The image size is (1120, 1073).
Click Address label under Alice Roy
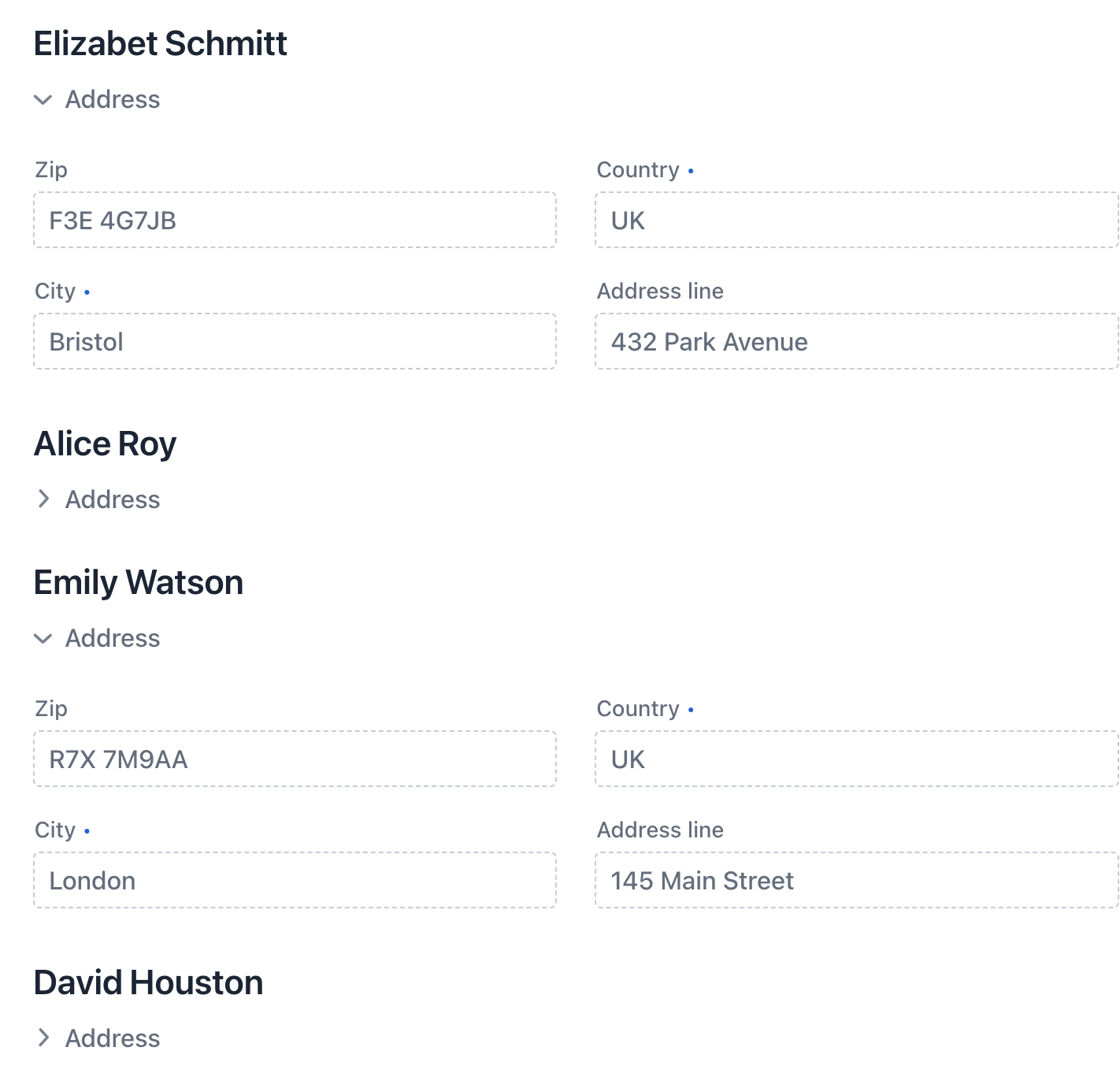point(113,499)
